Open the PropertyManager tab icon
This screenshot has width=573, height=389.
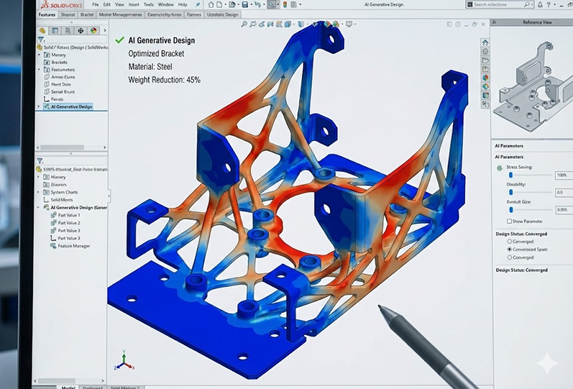pos(55,30)
